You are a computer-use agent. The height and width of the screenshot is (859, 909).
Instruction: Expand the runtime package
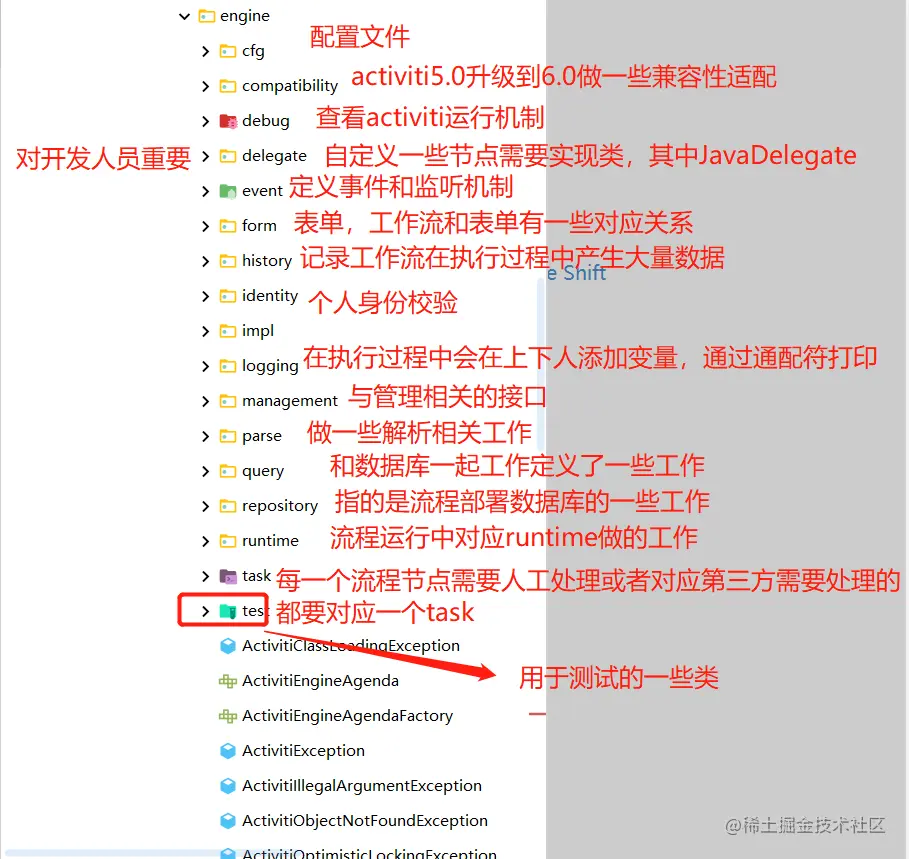click(x=203, y=540)
